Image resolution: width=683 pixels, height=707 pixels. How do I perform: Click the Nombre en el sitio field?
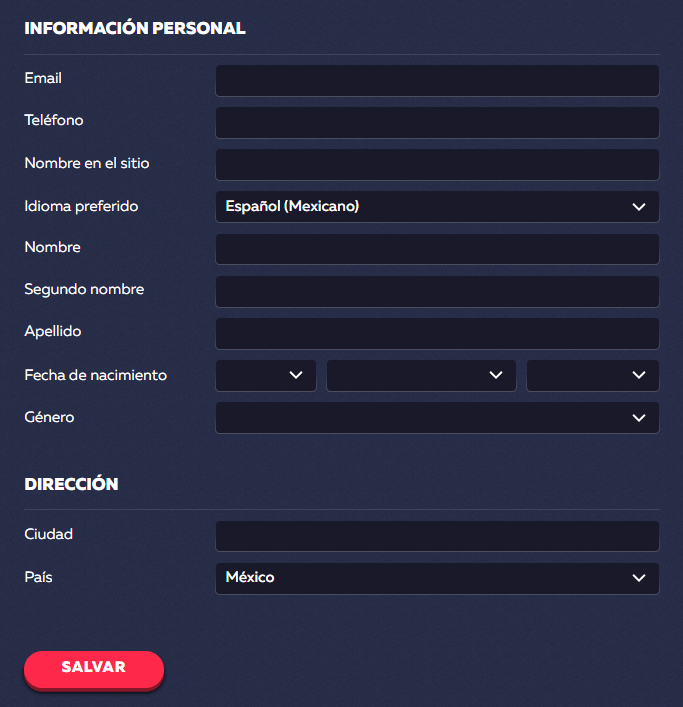click(x=437, y=165)
